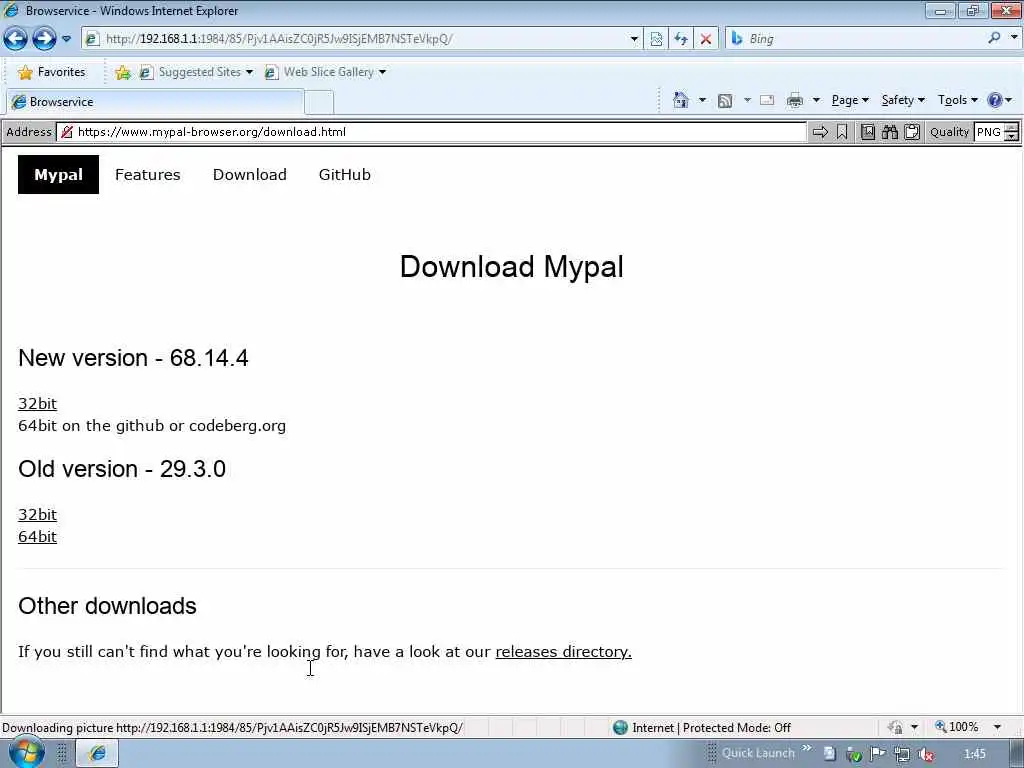Image resolution: width=1024 pixels, height=768 pixels.
Task: Open a new blank tab
Action: (x=319, y=103)
